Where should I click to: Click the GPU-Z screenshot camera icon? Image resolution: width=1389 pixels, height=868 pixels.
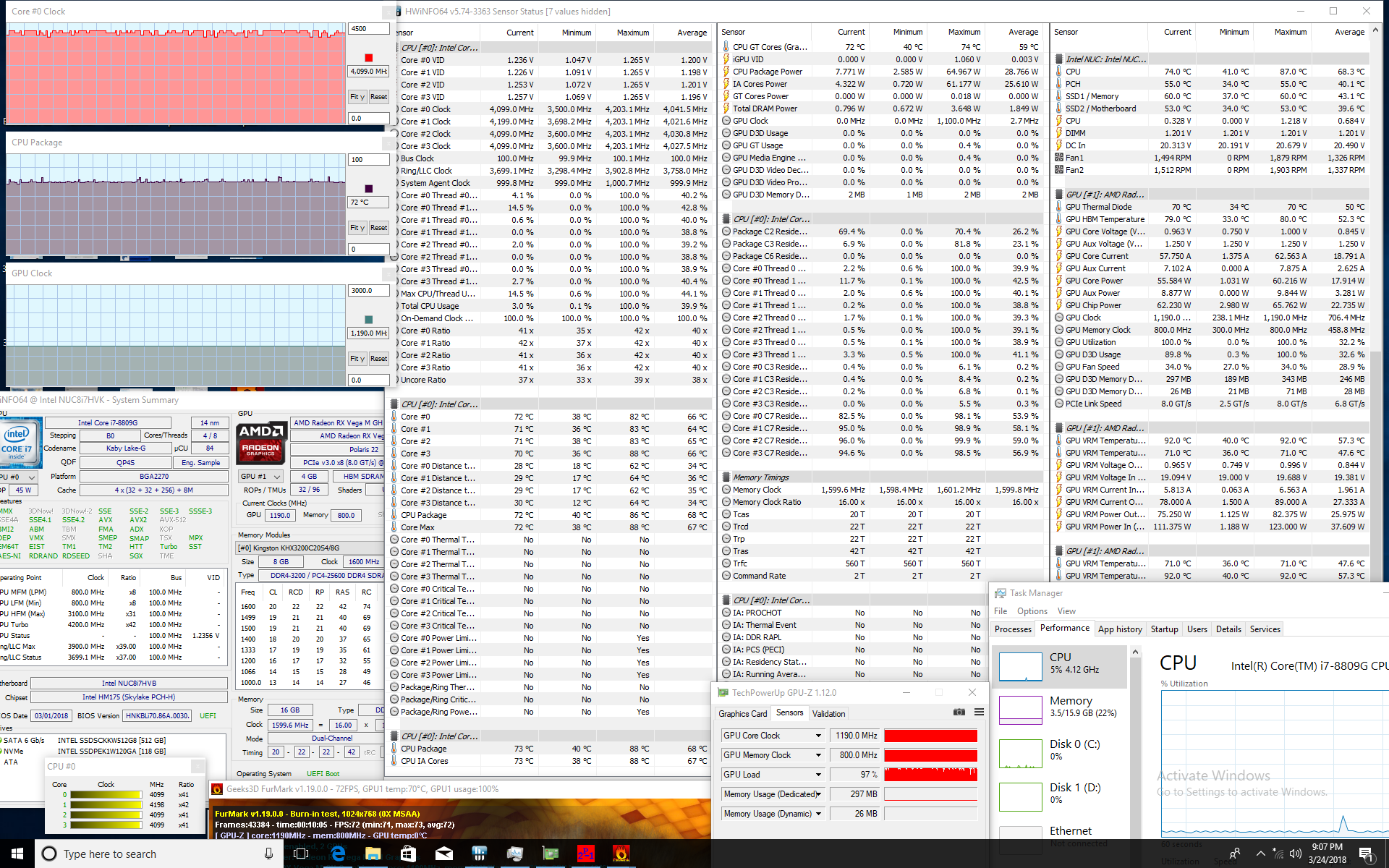pyautogui.click(x=959, y=712)
